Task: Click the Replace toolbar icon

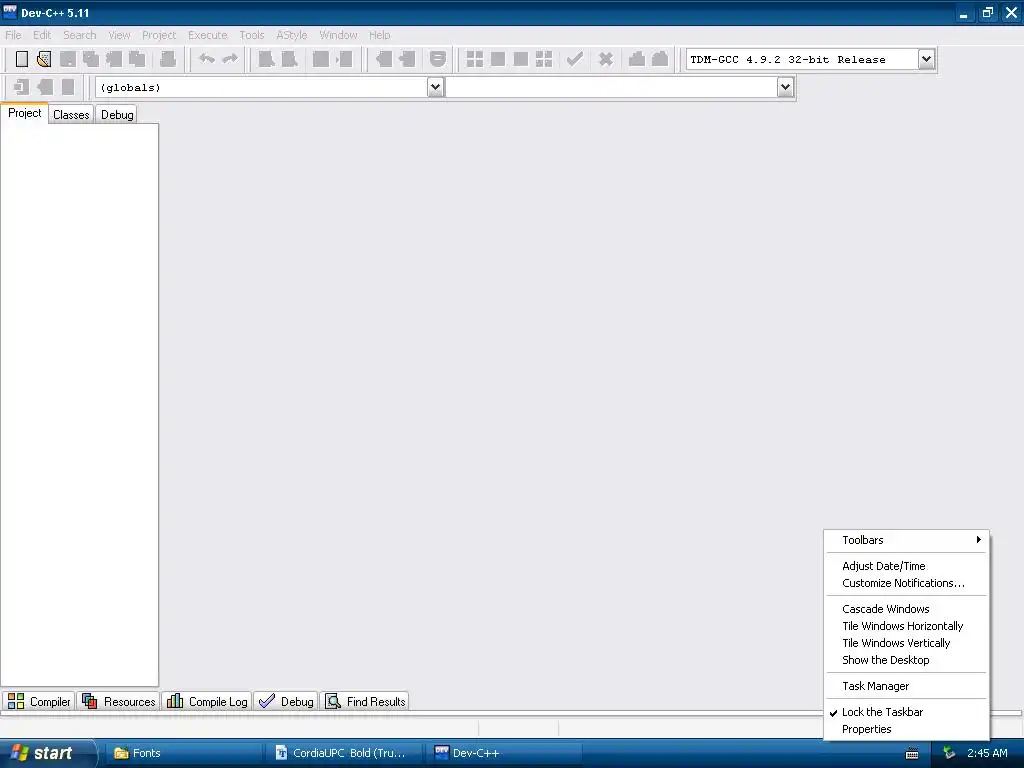Action: click(x=289, y=59)
